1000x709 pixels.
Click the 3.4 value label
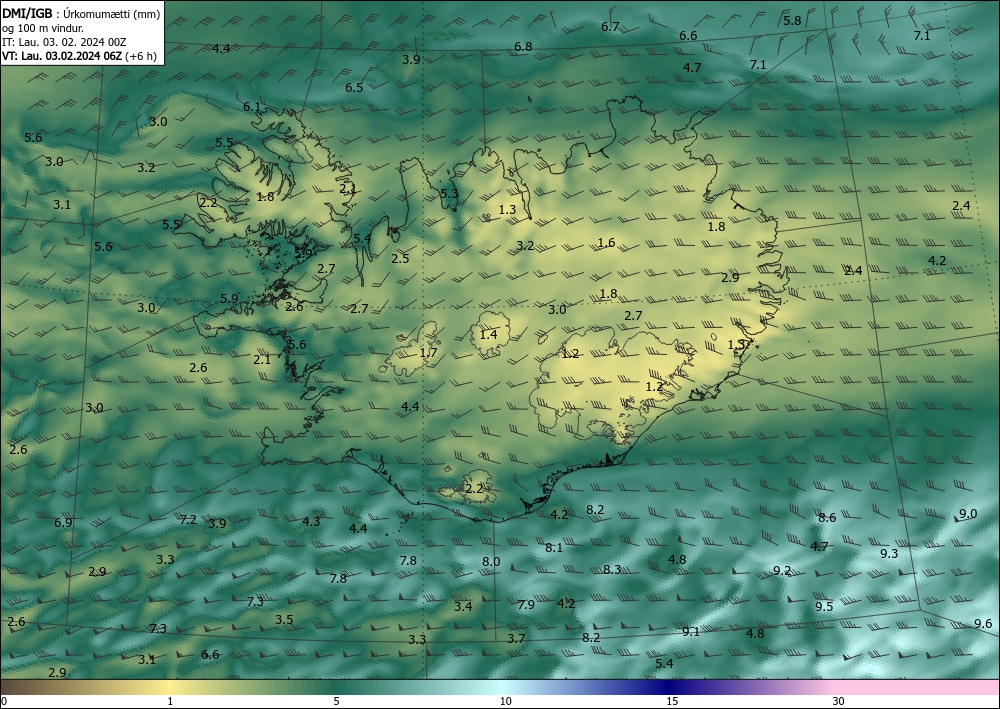click(x=463, y=606)
